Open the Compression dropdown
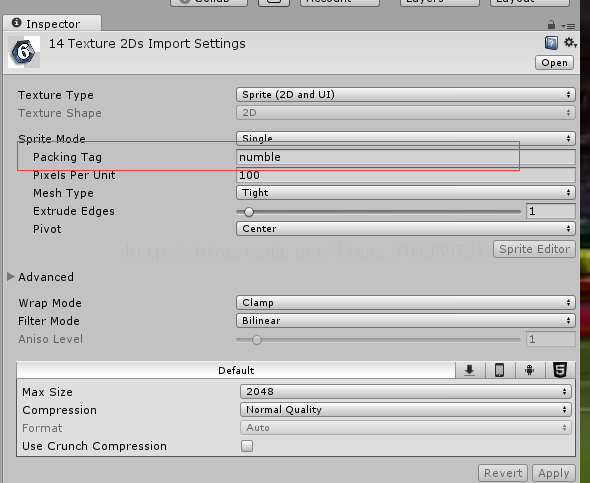Screen dimensions: 590x483 pyautogui.click(x=406, y=410)
